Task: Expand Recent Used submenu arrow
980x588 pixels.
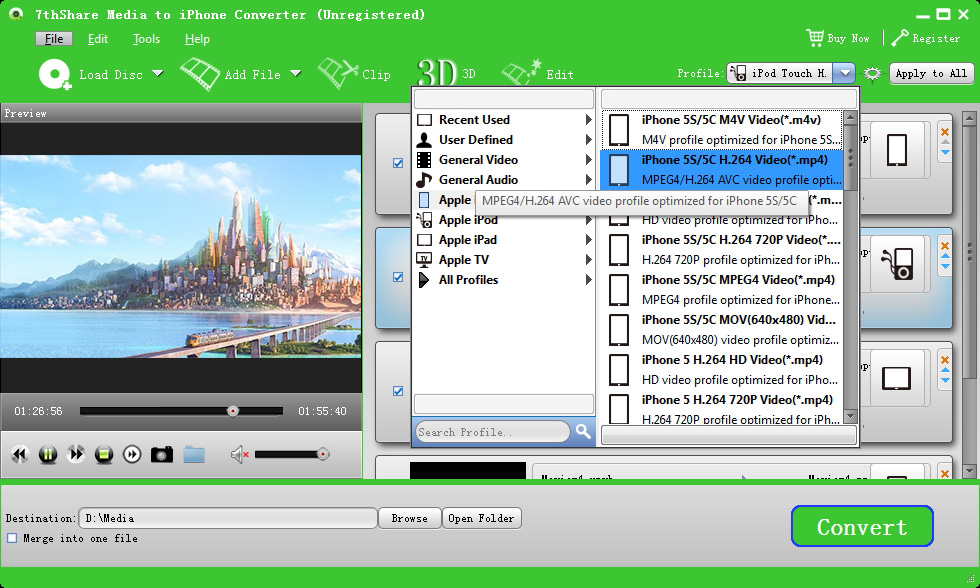Action: click(x=588, y=119)
